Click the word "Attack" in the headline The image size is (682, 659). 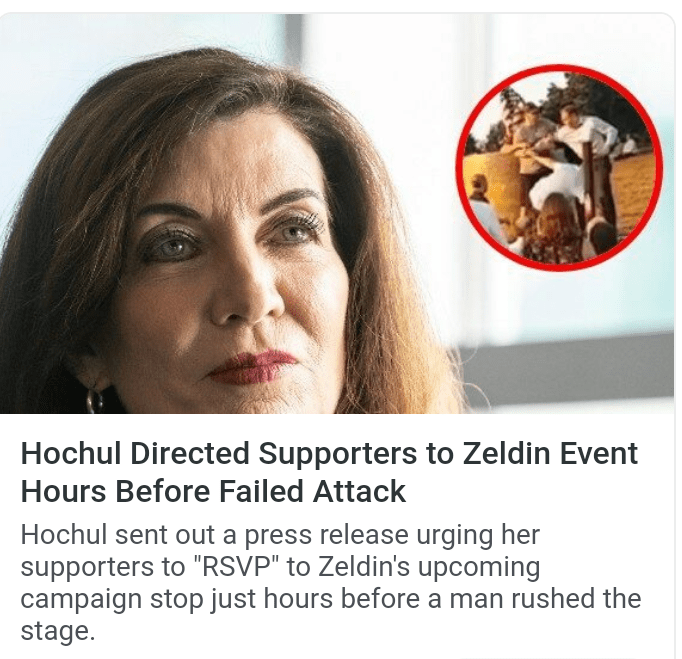pos(359,492)
